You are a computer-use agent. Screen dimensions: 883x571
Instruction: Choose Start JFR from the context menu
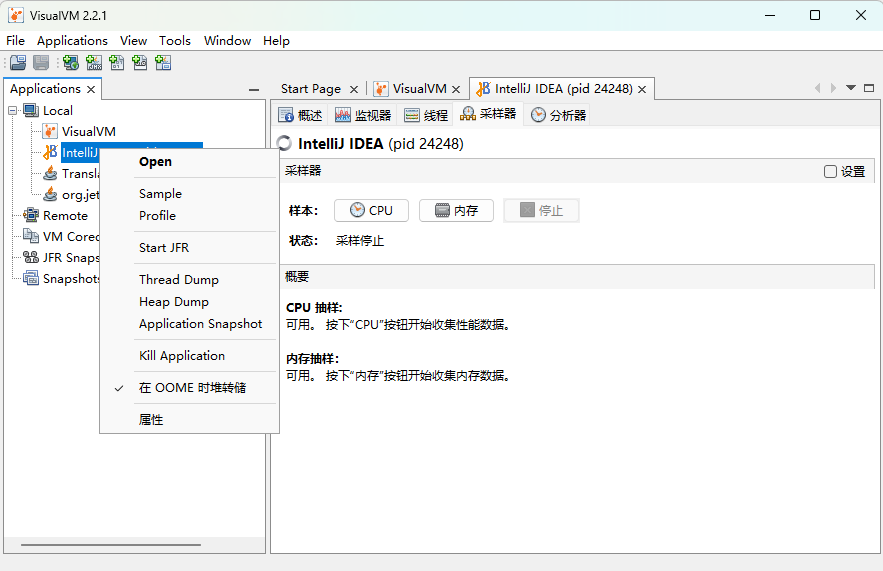pos(189,247)
